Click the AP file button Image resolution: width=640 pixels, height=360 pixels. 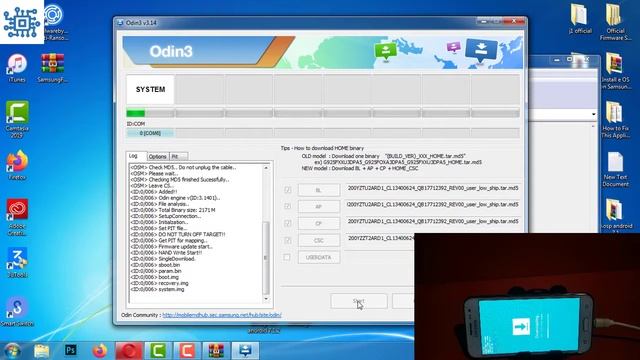[318, 207]
